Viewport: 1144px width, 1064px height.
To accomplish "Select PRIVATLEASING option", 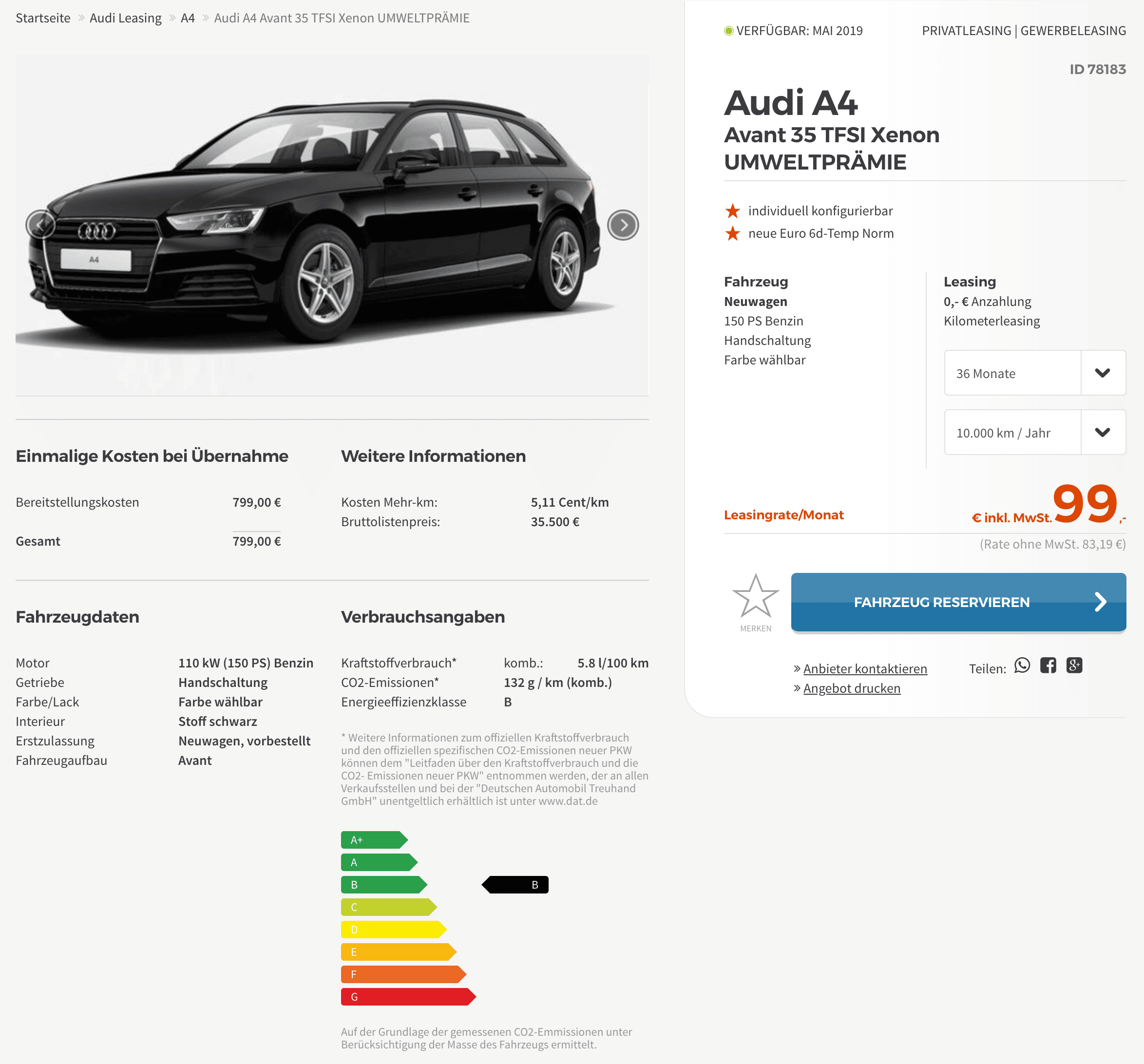I will tap(966, 31).
